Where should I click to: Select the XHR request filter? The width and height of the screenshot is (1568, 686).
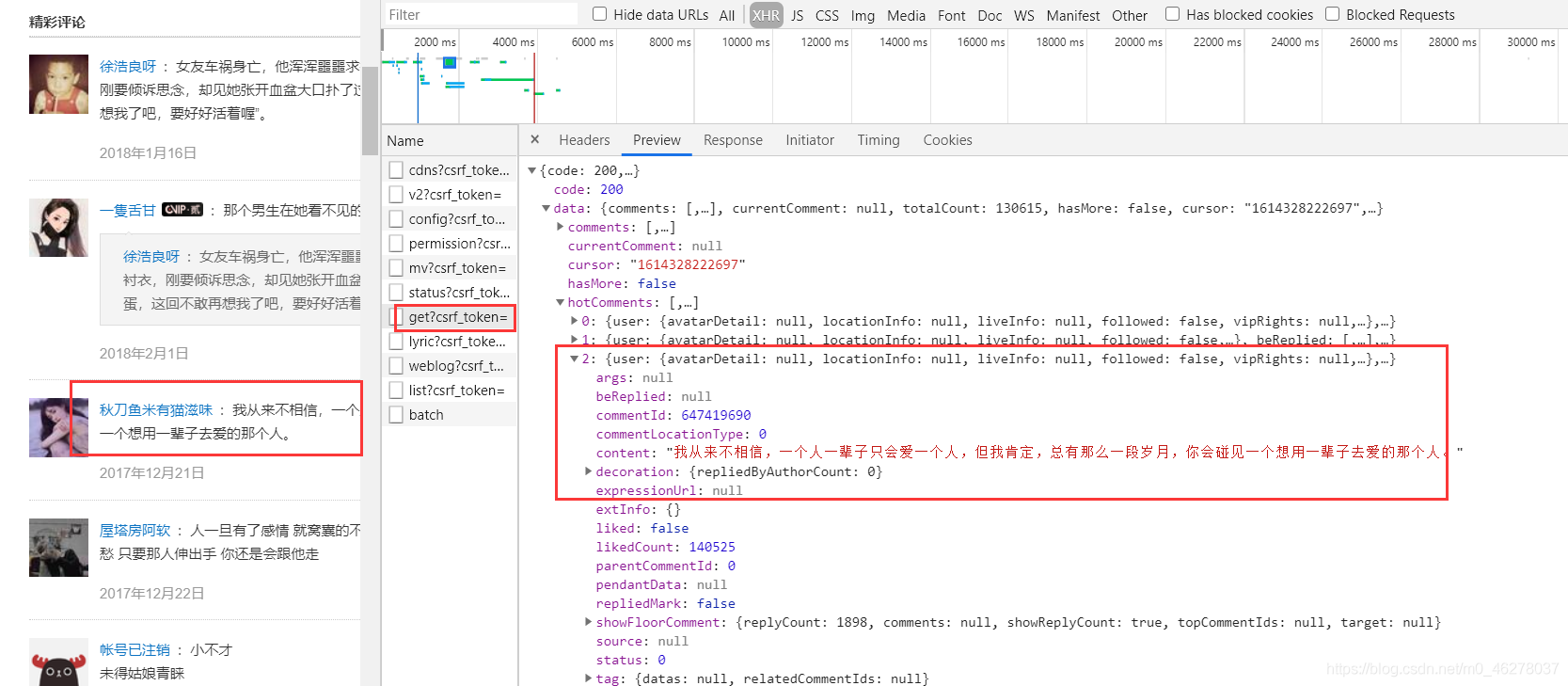click(x=766, y=15)
